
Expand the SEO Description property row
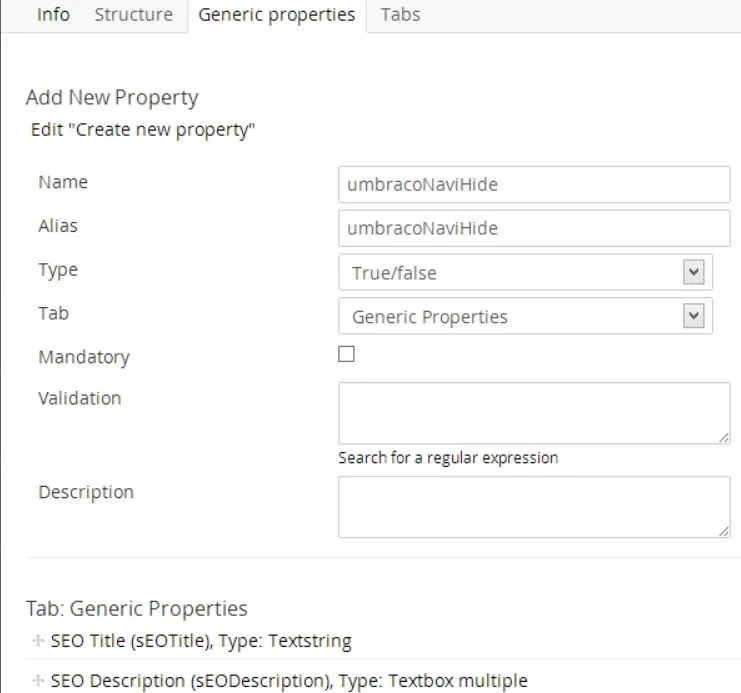pyautogui.click(x=288, y=681)
